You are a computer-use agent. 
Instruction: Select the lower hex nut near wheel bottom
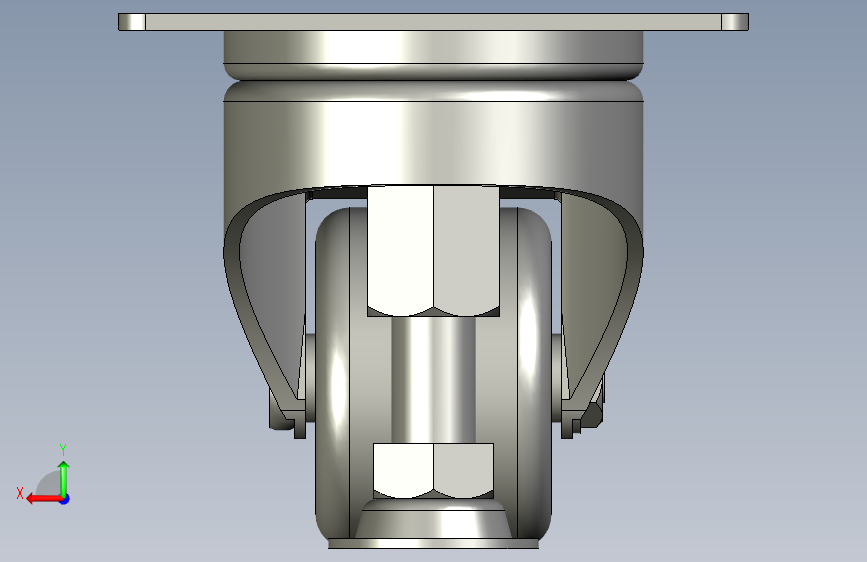pos(433,470)
